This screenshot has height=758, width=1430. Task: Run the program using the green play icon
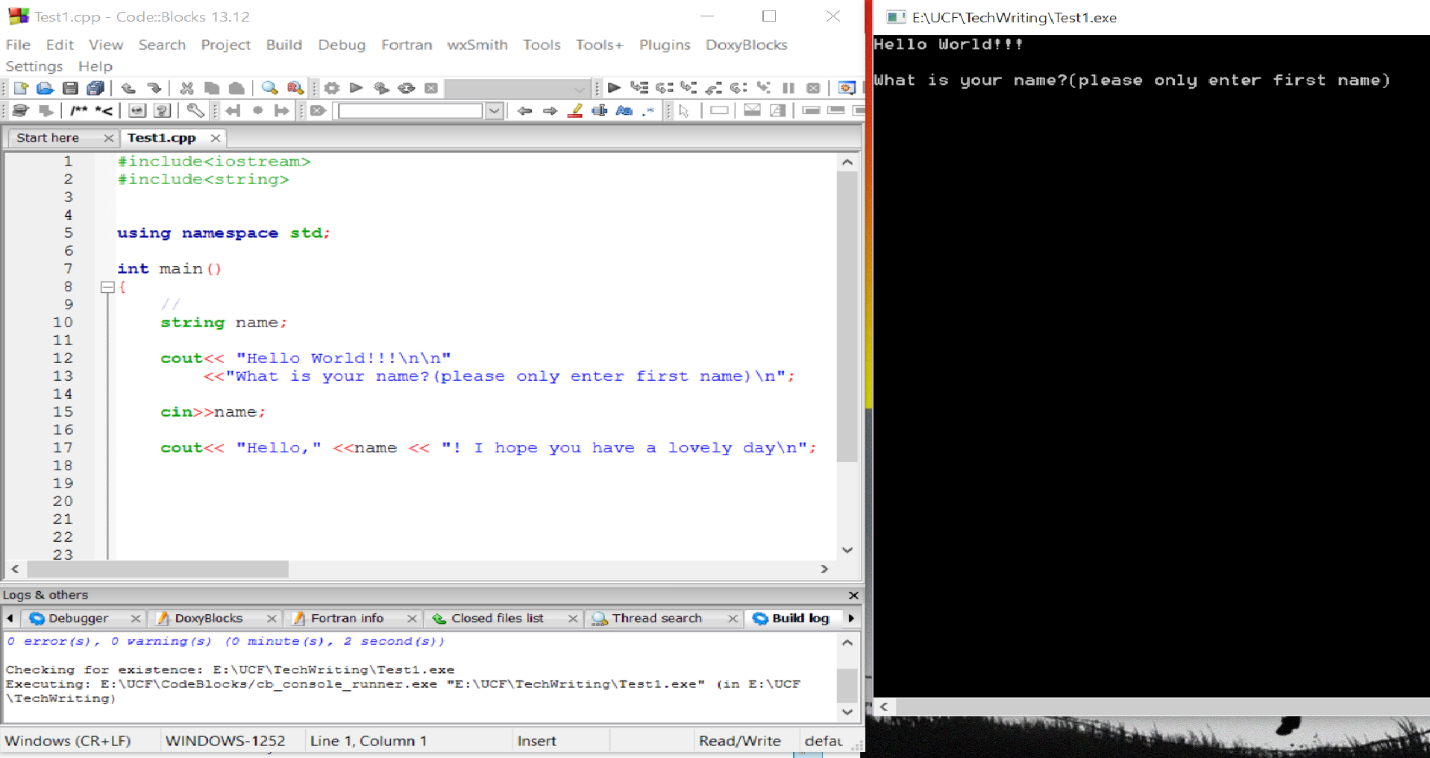(x=356, y=88)
